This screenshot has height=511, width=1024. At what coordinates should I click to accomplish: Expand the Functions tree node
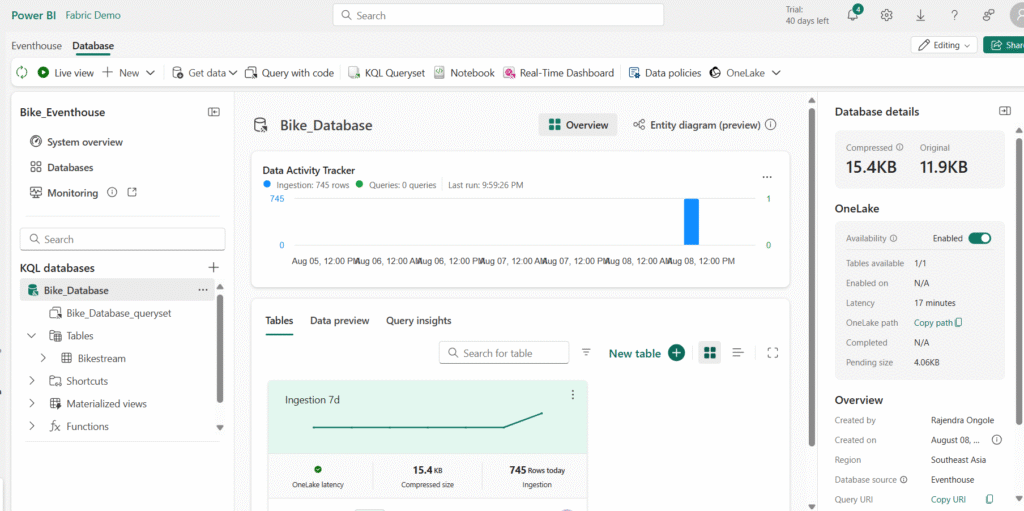[x=31, y=426]
